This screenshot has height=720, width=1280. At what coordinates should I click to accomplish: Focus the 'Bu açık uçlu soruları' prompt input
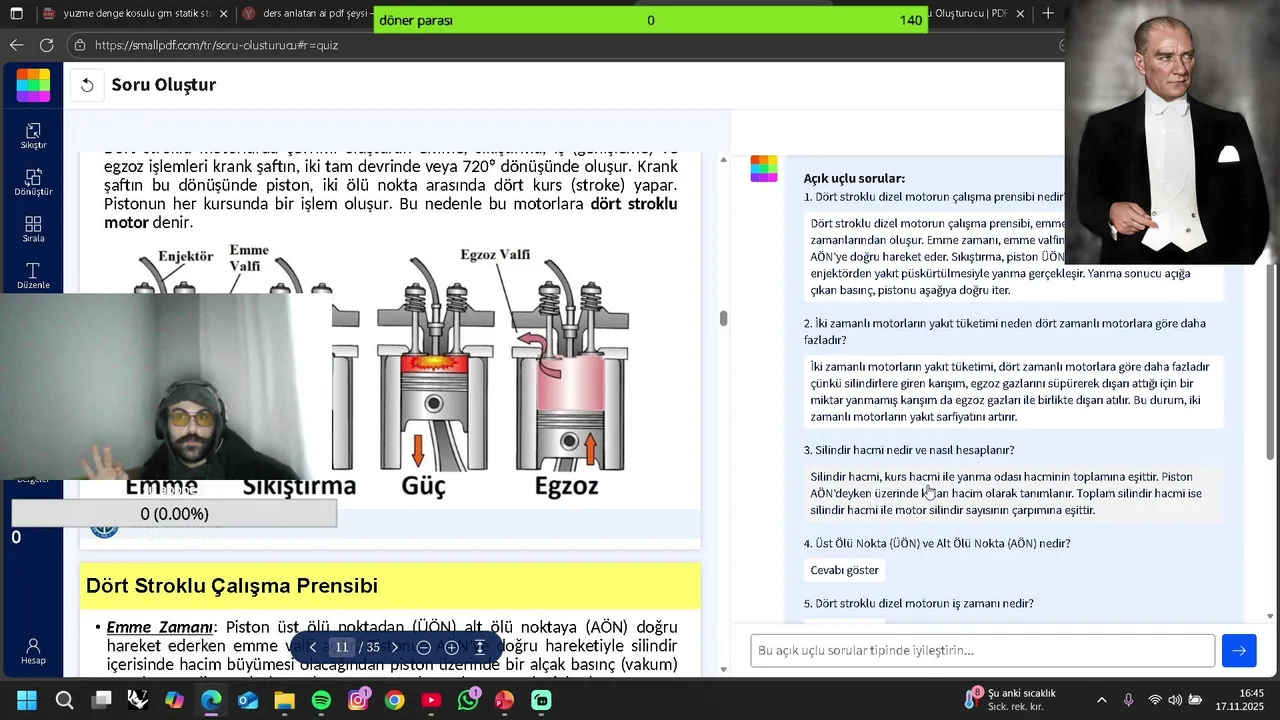983,651
